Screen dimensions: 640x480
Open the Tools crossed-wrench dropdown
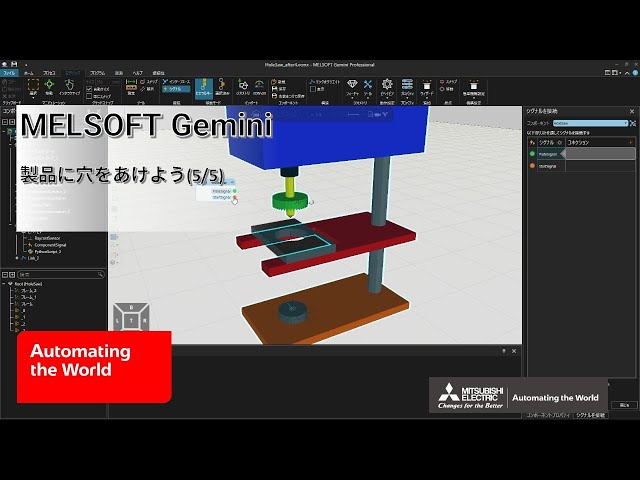(368, 88)
